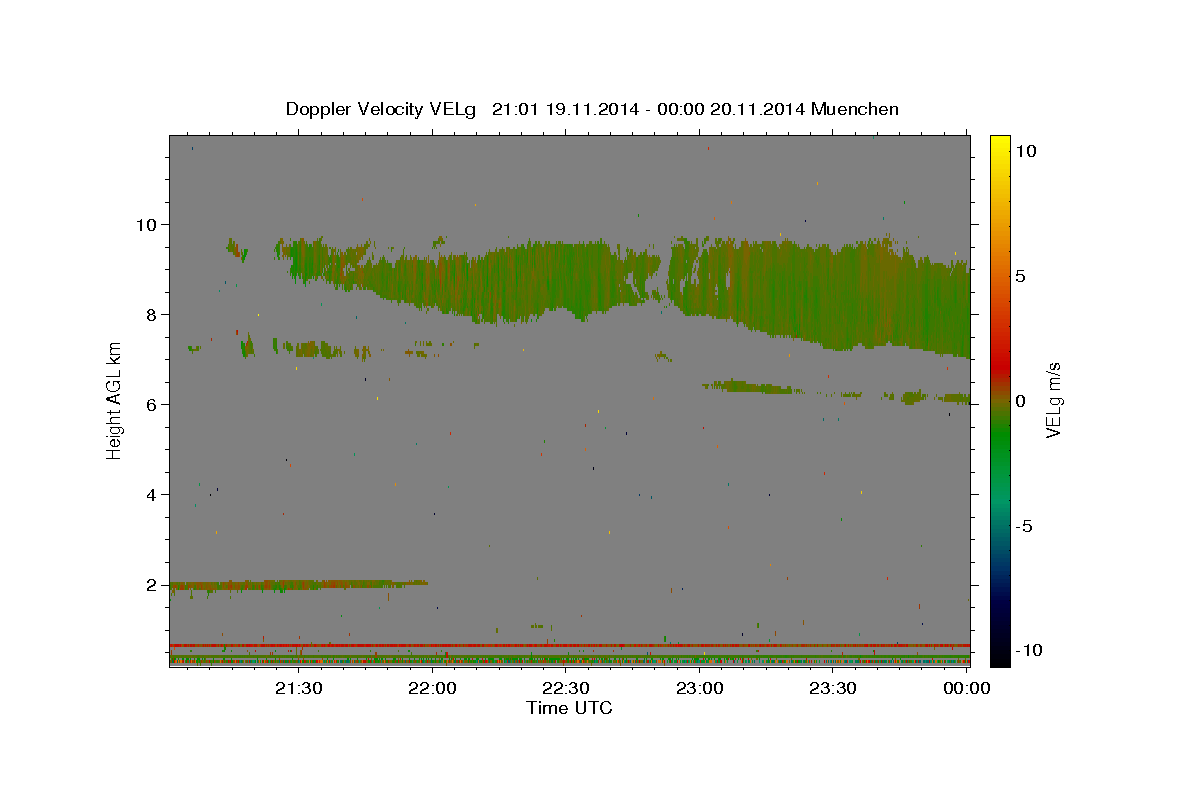The height and width of the screenshot is (800, 1200).
Task: Click the colorbar value 10 label
Action: pos(1025,150)
